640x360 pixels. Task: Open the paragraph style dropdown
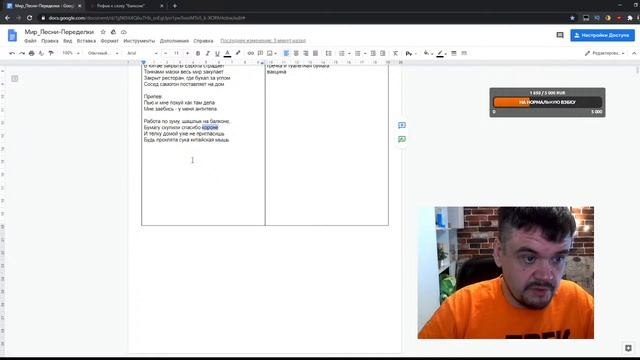[103, 53]
